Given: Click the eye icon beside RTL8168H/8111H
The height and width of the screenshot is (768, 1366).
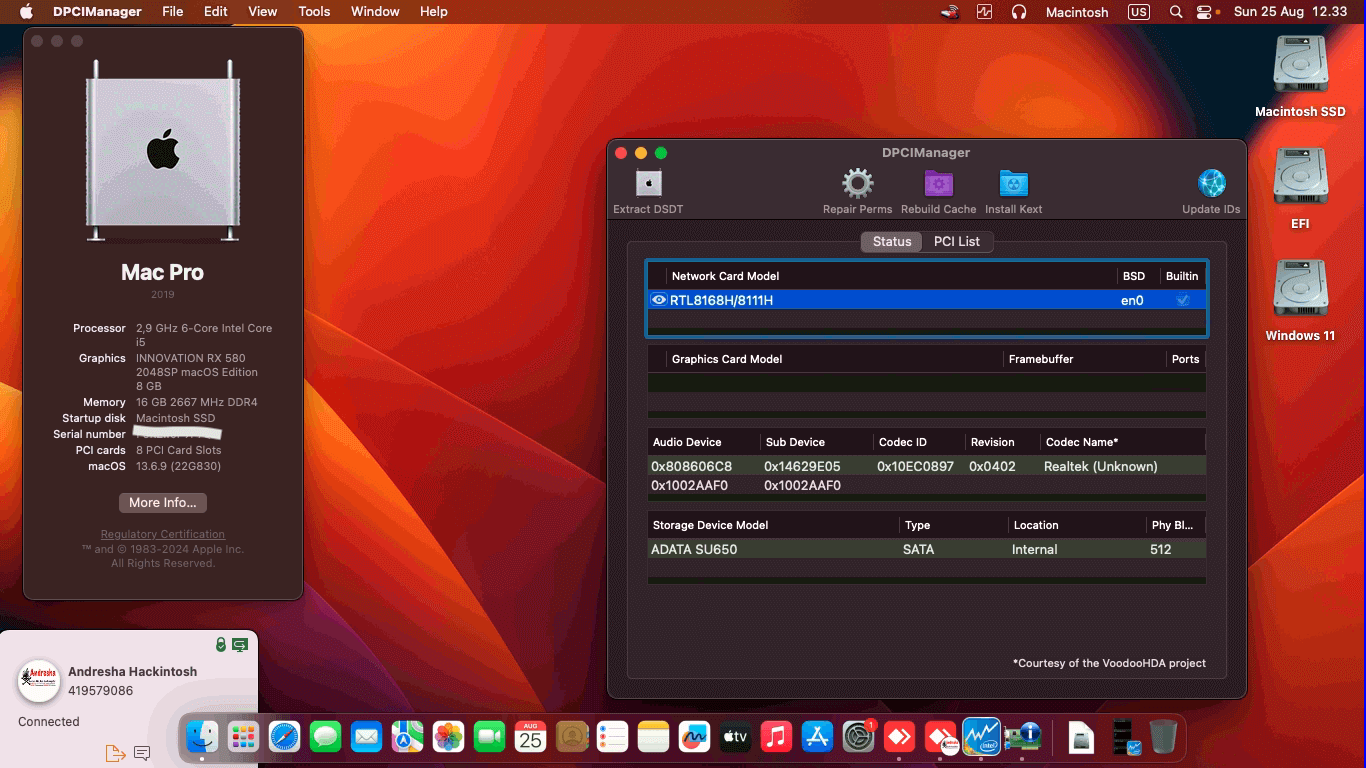Looking at the screenshot, I should point(659,300).
